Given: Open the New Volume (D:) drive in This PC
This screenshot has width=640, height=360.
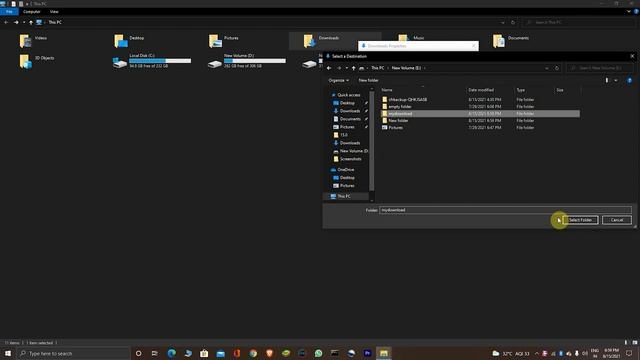Looking at the screenshot, I should pos(246,60).
